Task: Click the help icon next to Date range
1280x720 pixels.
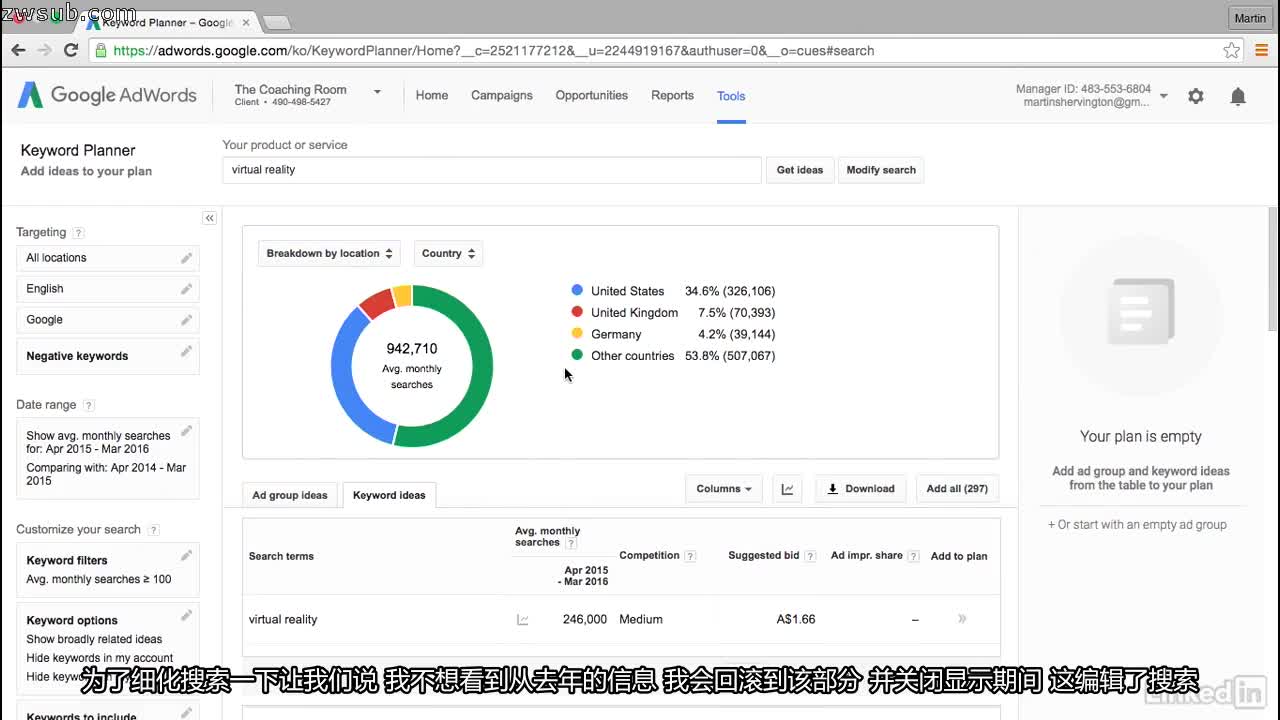Action: pos(89,405)
